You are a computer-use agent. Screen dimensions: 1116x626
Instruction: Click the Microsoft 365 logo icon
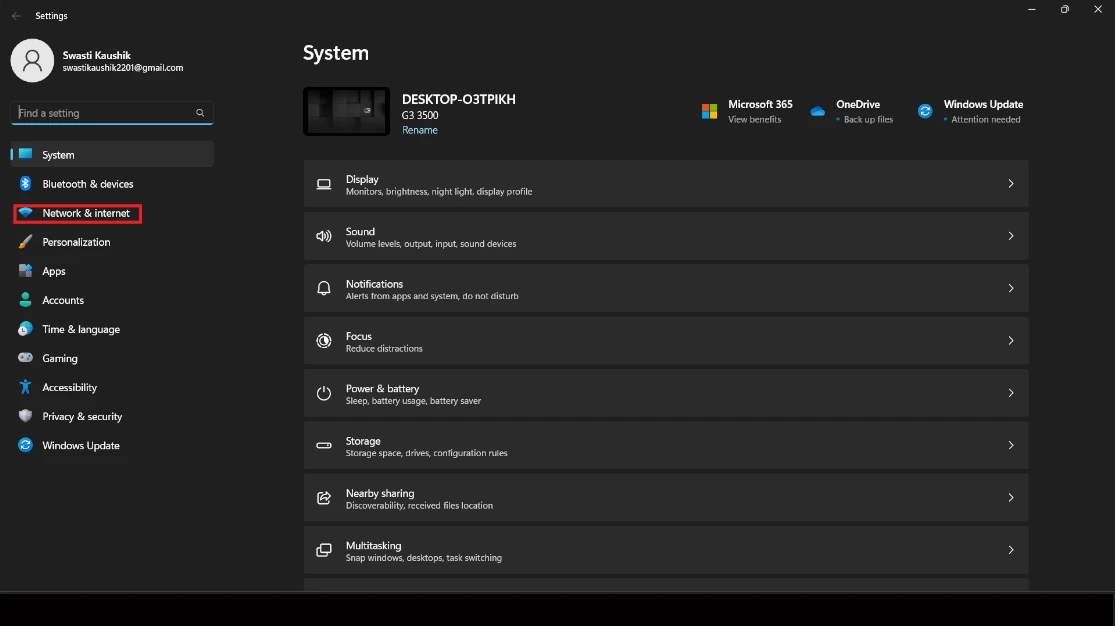click(x=709, y=111)
